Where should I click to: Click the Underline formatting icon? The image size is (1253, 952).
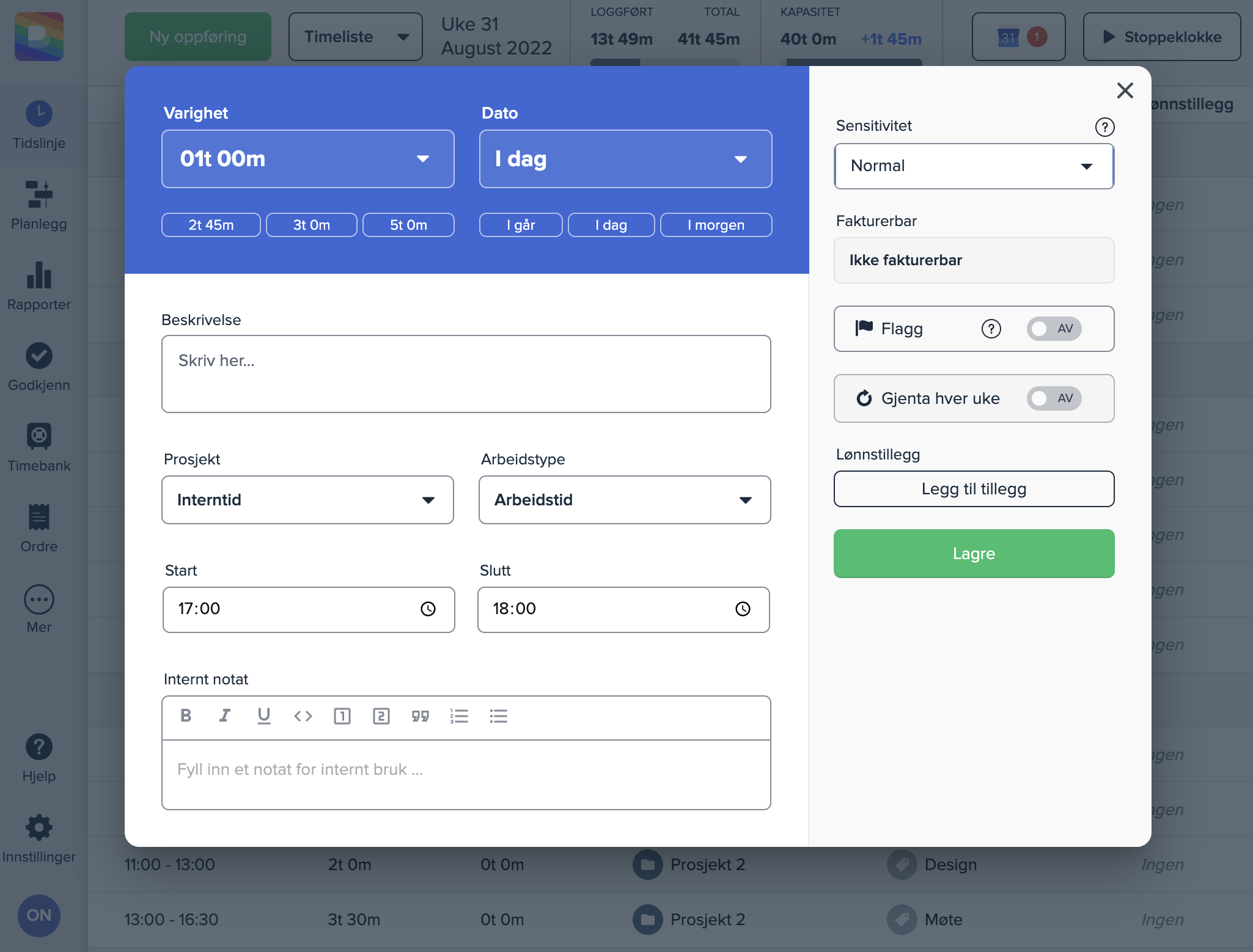tap(263, 716)
